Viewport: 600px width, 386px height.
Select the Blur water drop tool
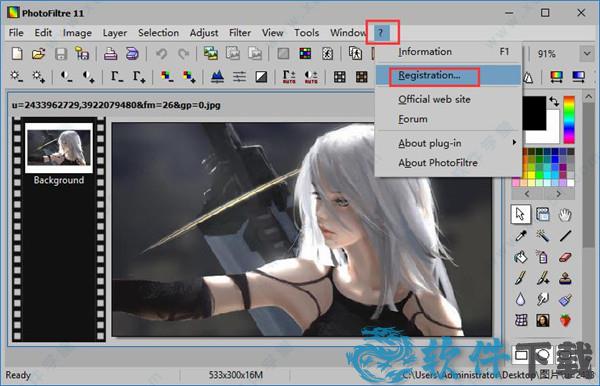pyautogui.click(x=521, y=299)
